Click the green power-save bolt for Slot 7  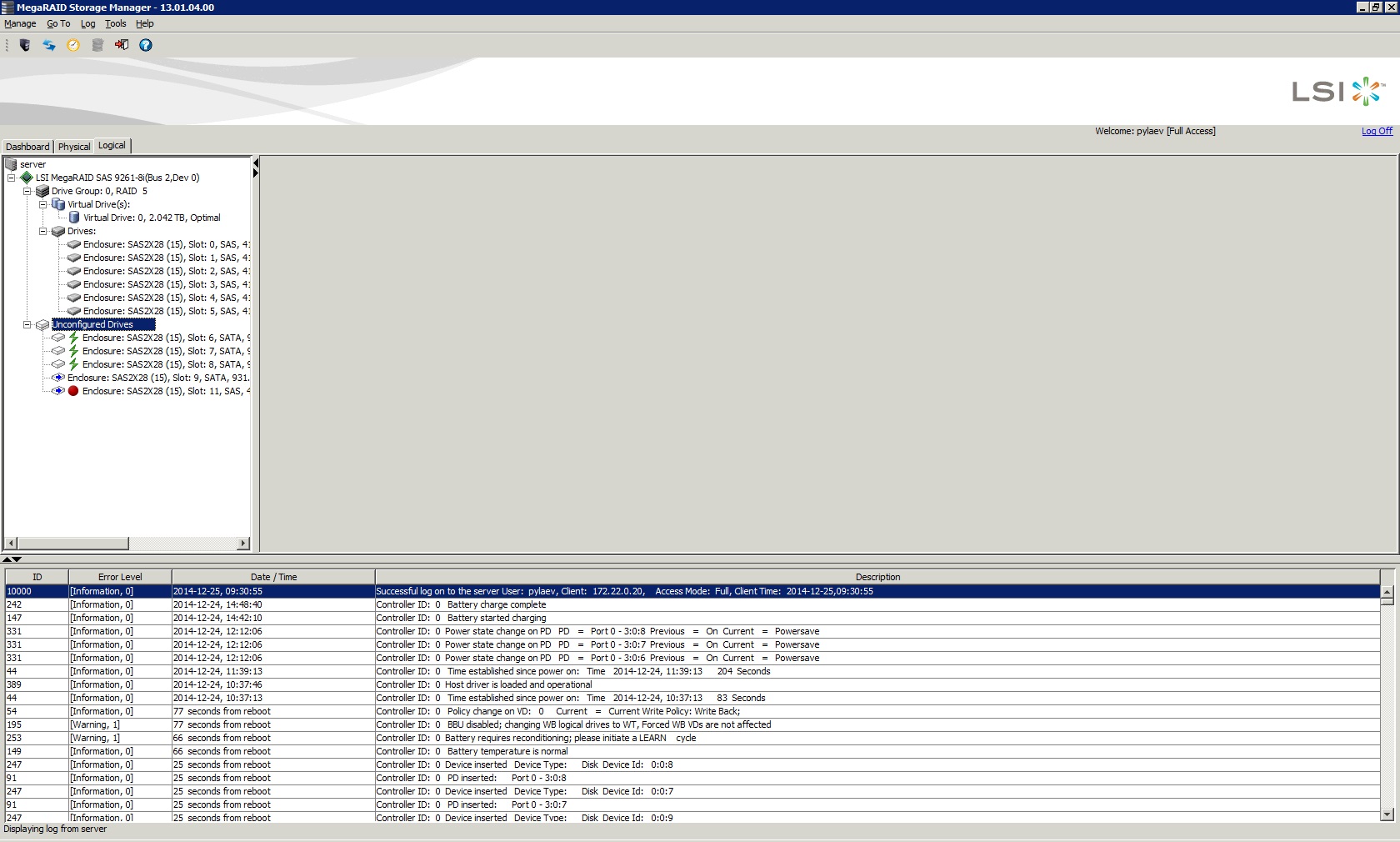click(73, 351)
